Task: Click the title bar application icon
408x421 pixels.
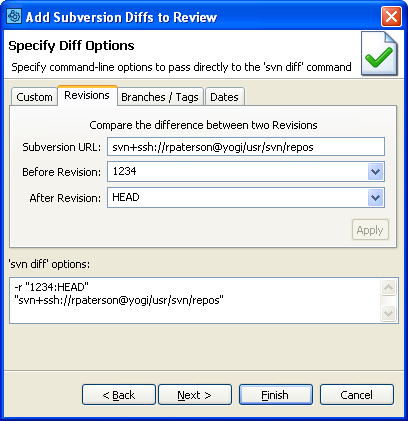Action: pyautogui.click(x=14, y=16)
